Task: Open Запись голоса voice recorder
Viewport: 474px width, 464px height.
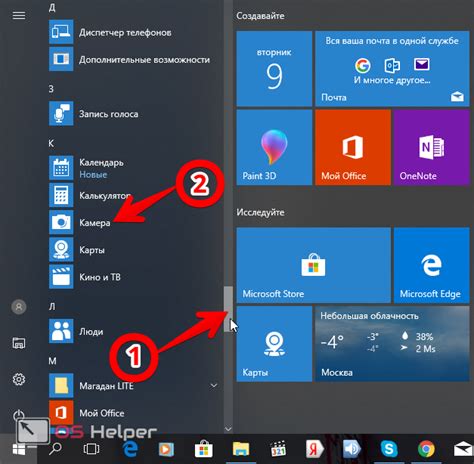Action: [x=133, y=114]
